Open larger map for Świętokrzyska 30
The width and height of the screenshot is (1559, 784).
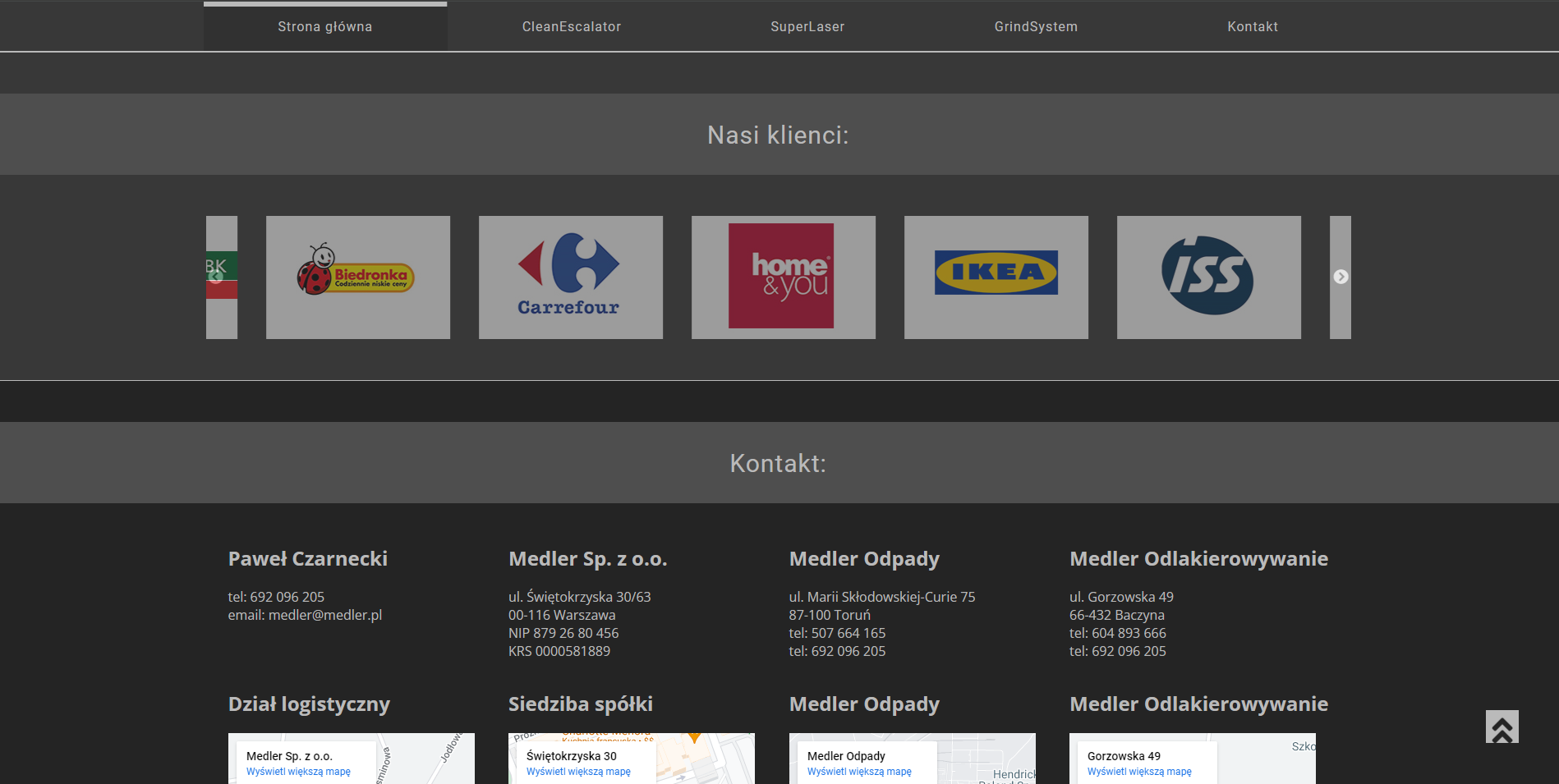(578, 772)
